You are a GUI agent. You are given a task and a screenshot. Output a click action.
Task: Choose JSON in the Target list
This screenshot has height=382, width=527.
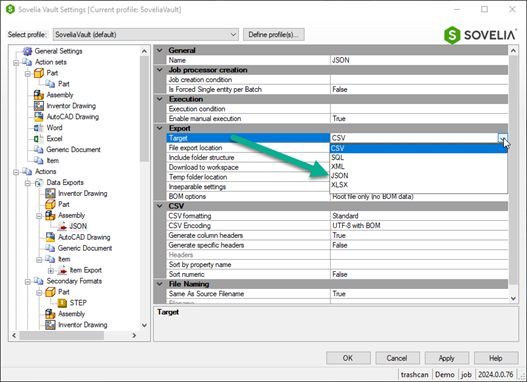tap(418, 176)
